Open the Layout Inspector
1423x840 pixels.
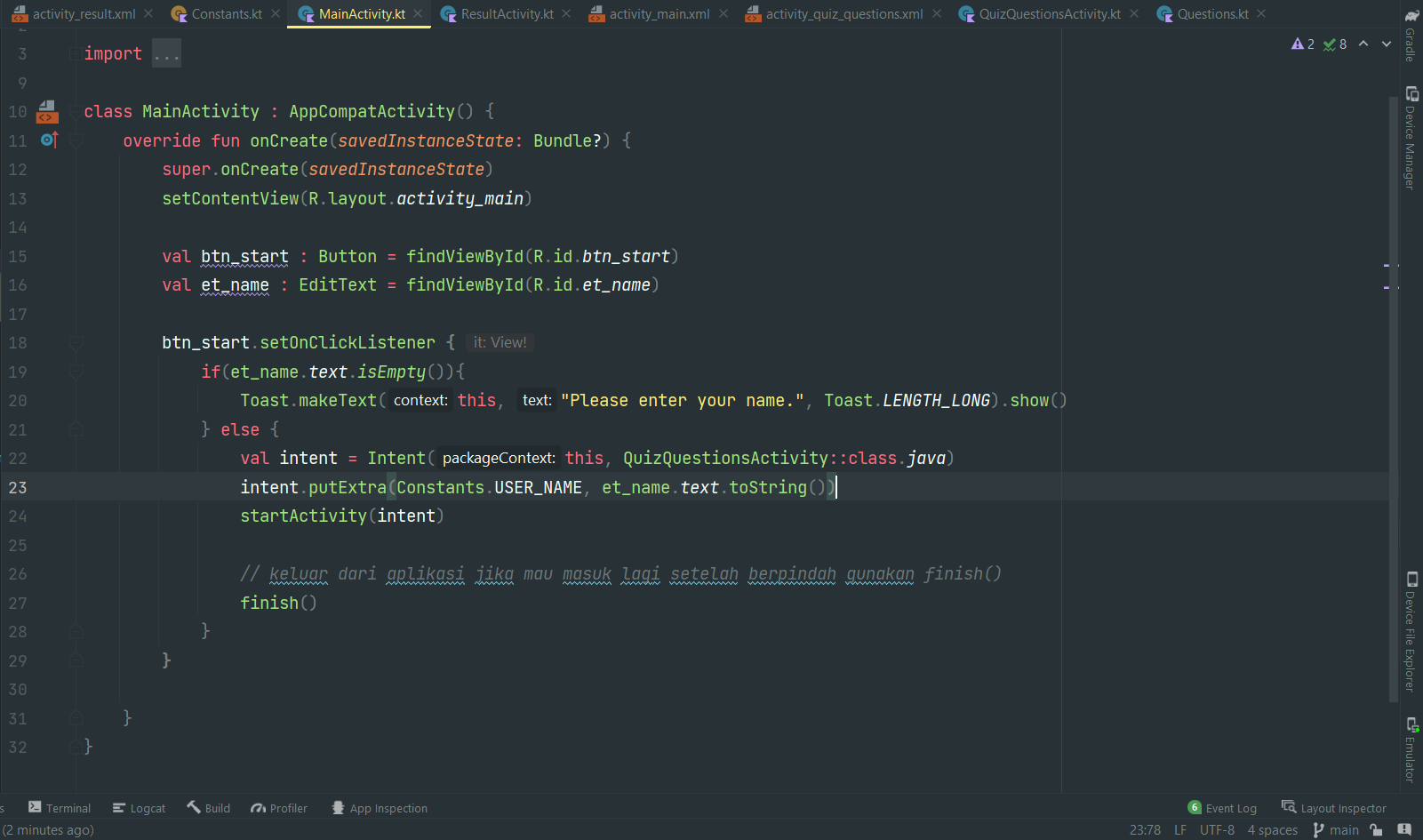pos(1334,808)
